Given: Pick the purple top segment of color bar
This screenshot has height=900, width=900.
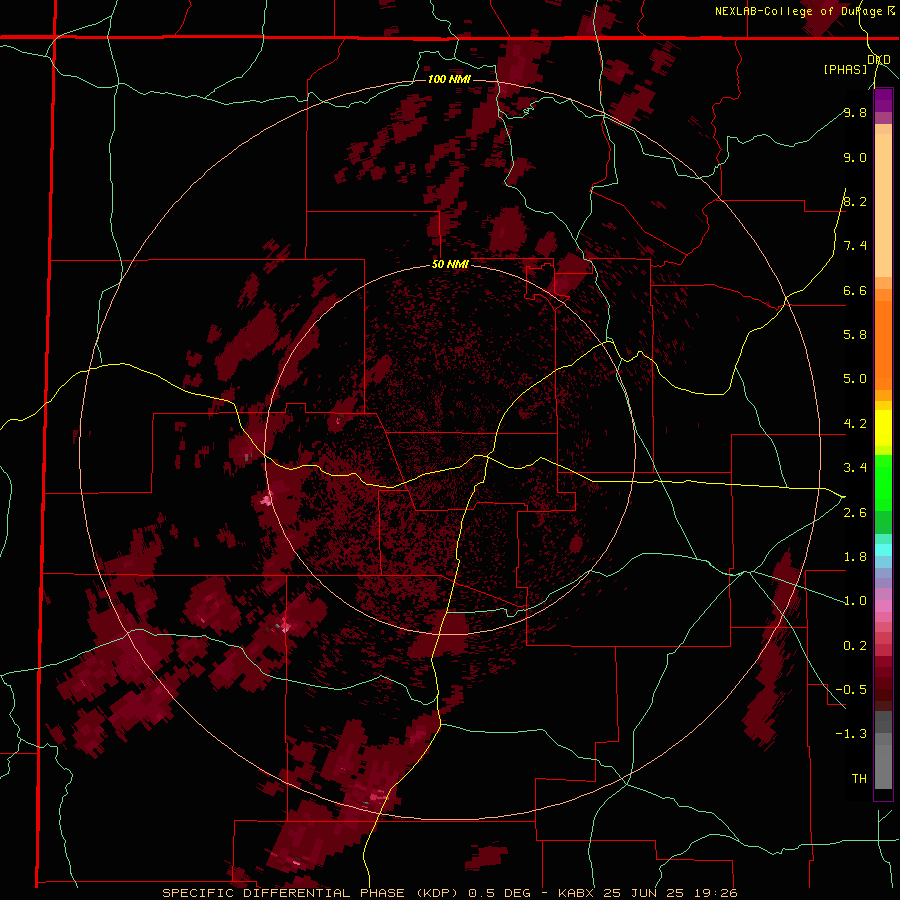Looking at the screenshot, I should [883, 100].
